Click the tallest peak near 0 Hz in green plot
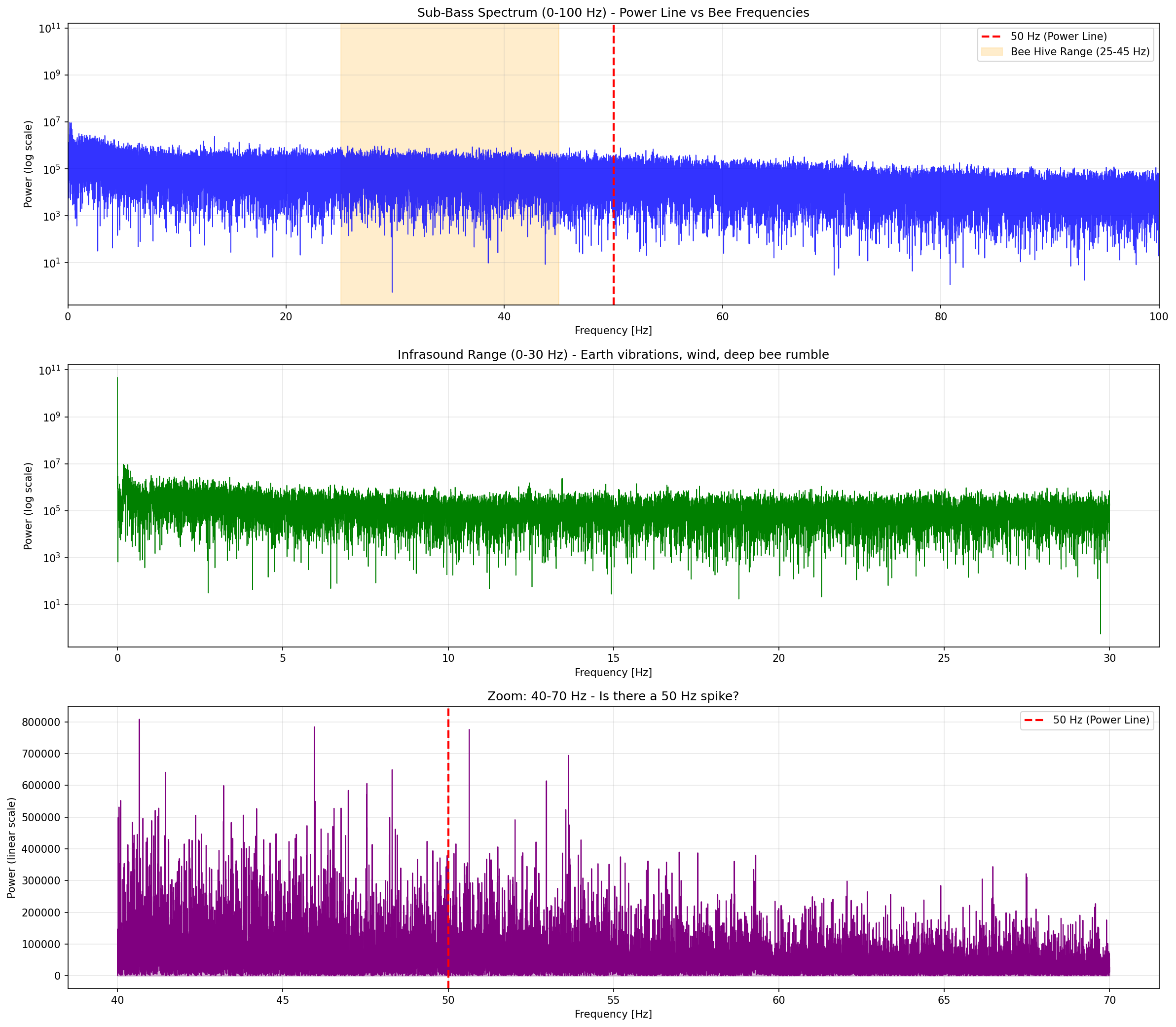This screenshot has width=1176, height=1027. [x=117, y=401]
